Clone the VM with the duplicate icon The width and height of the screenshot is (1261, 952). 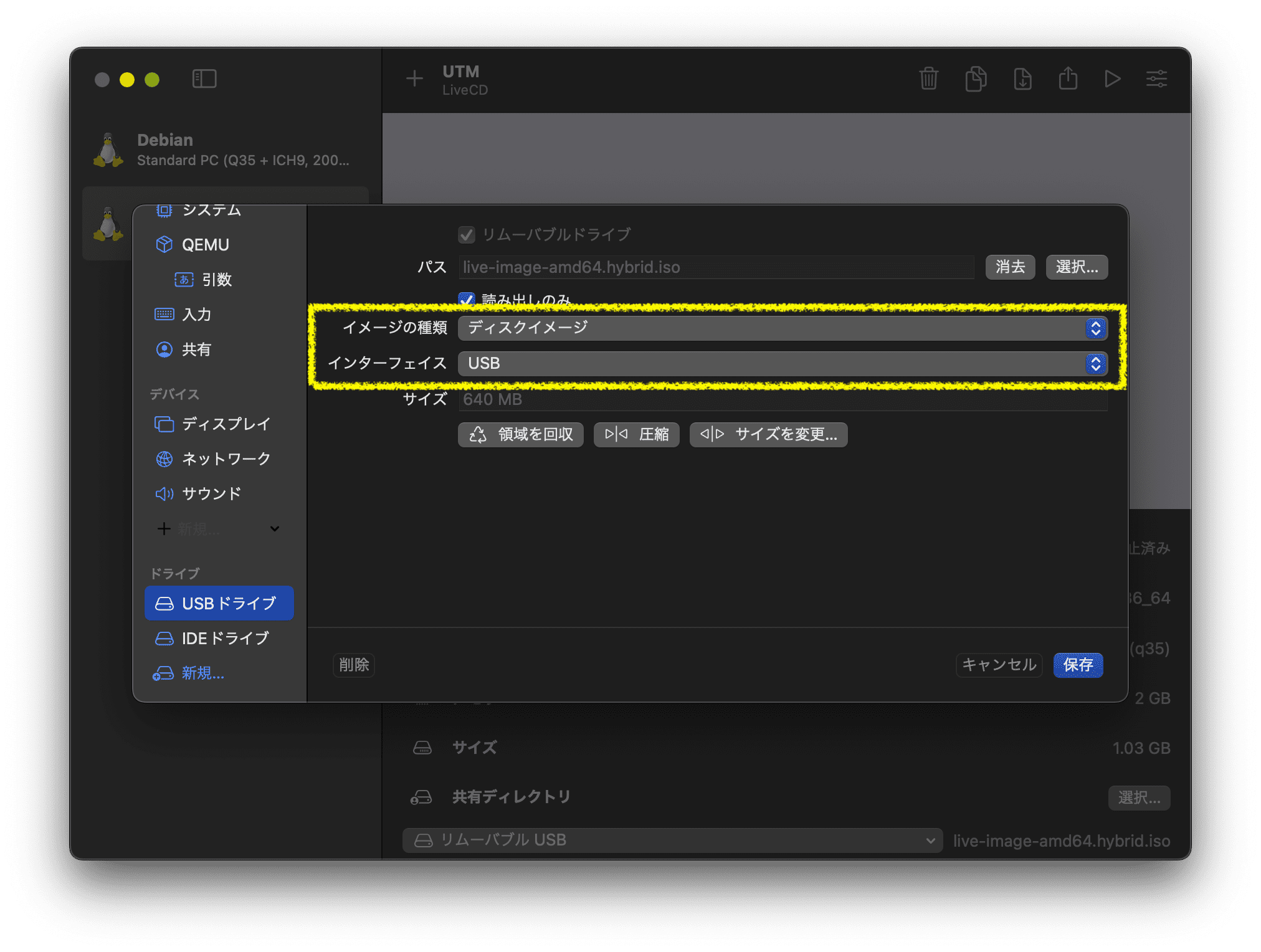coord(976,79)
